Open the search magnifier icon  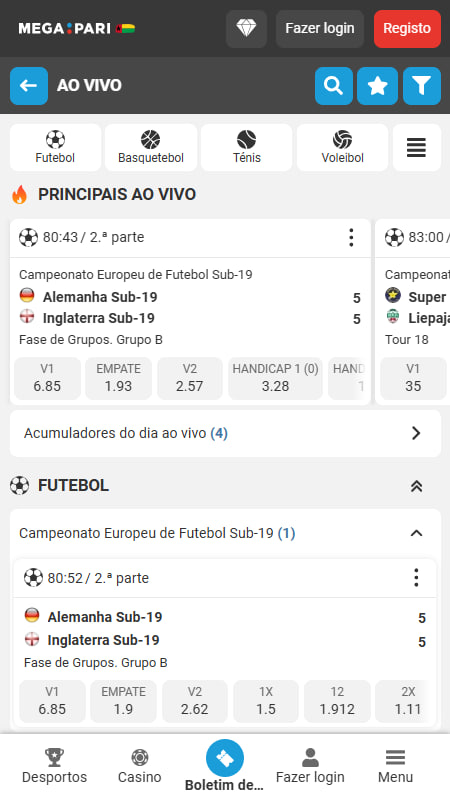tap(334, 86)
